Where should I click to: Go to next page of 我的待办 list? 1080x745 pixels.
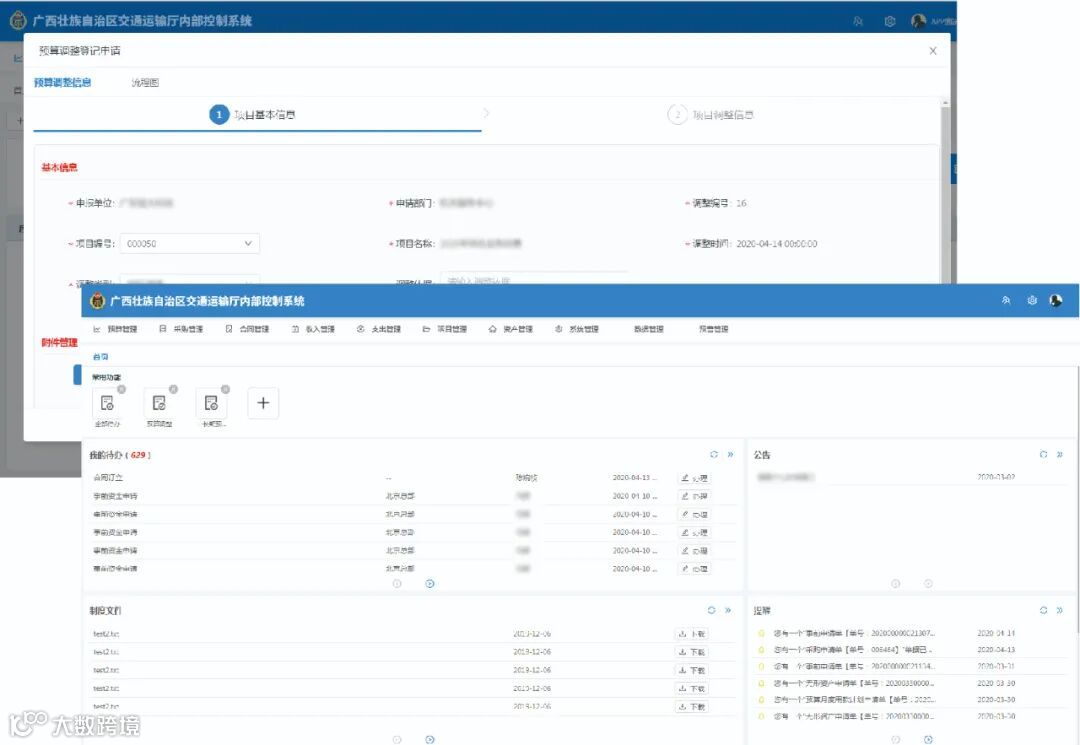(x=430, y=584)
